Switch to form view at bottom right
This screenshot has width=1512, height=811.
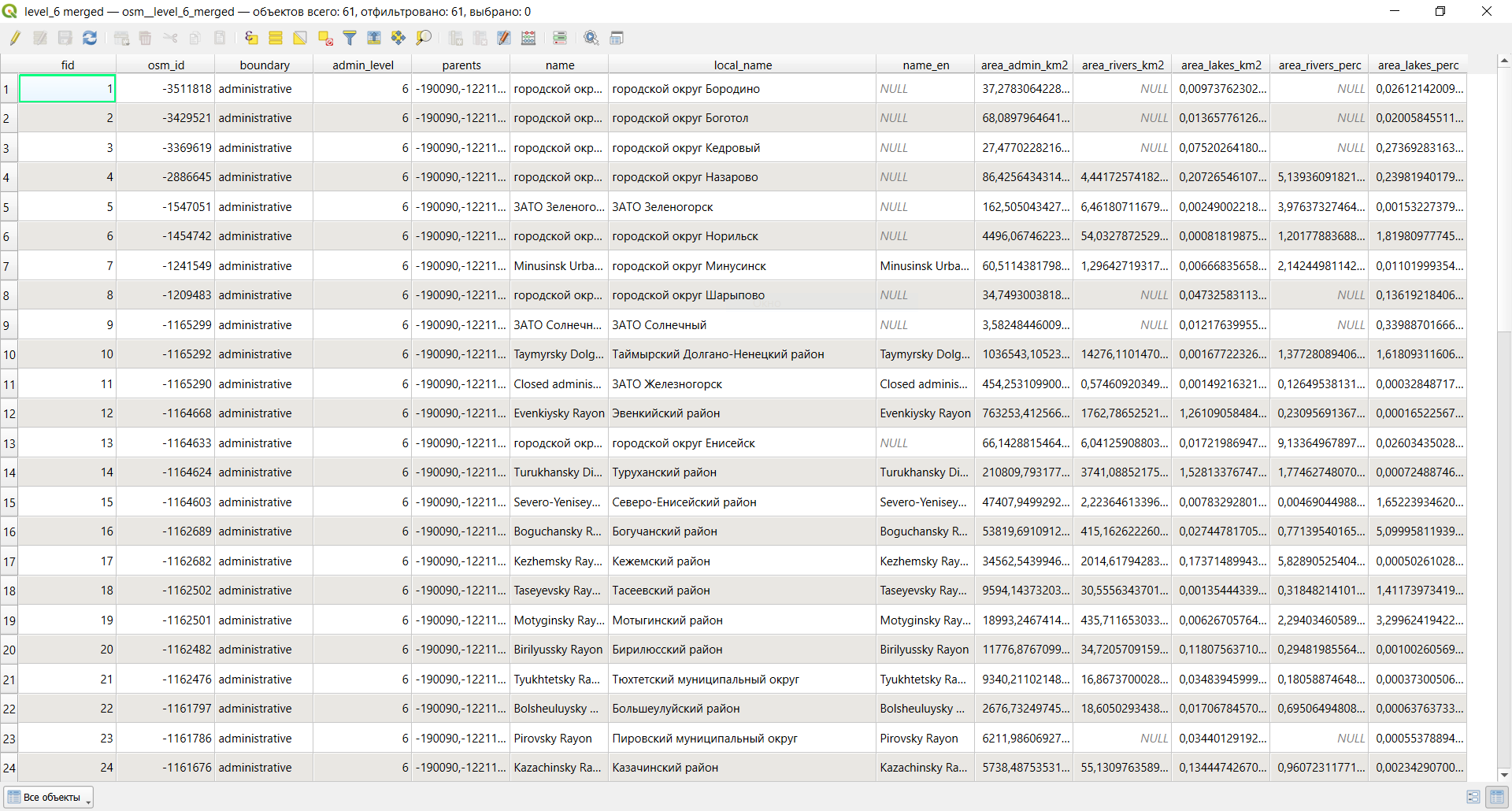(1473, 797)
